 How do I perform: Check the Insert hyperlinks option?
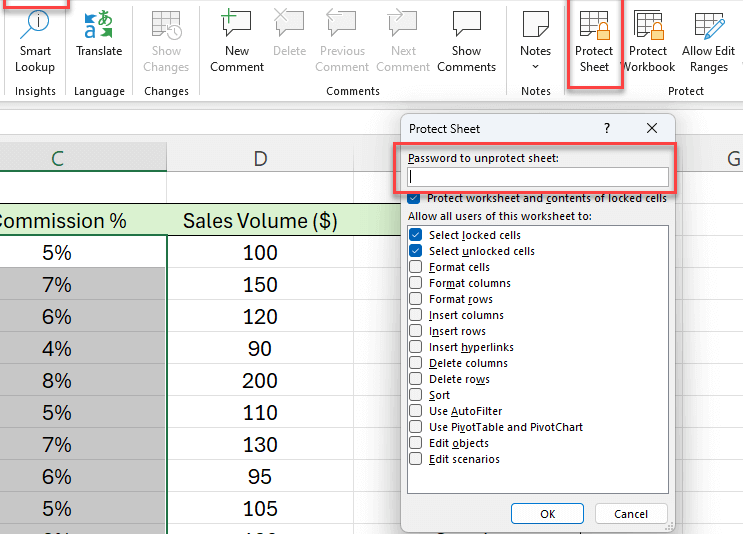416,347
